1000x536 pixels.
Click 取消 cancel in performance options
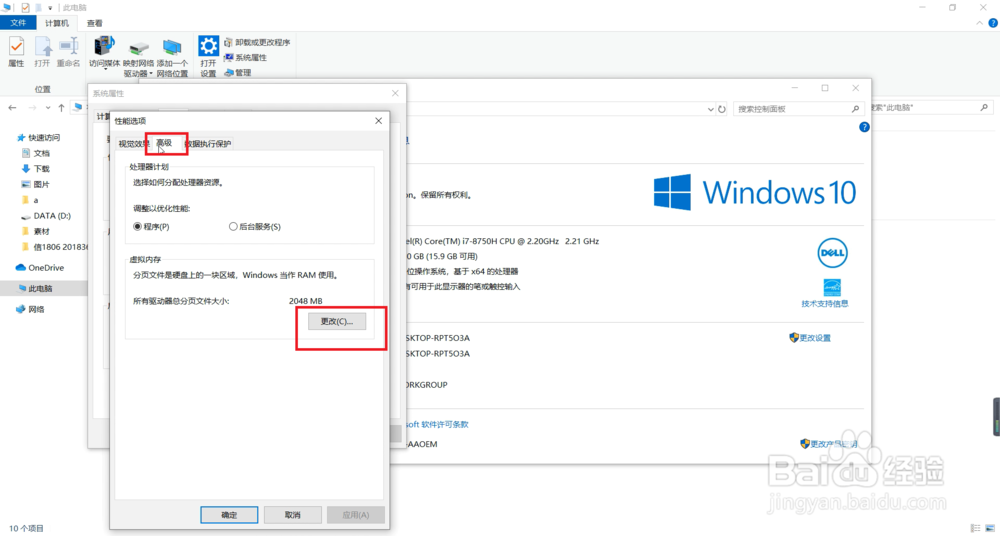pos(292,515)
